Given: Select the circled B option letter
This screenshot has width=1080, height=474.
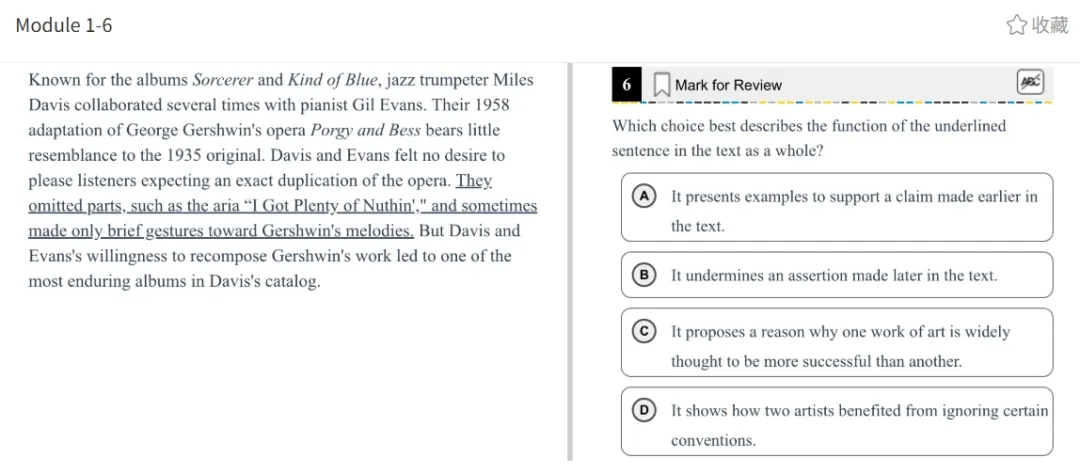Looking at the screenshot, I should coord(645,275).
